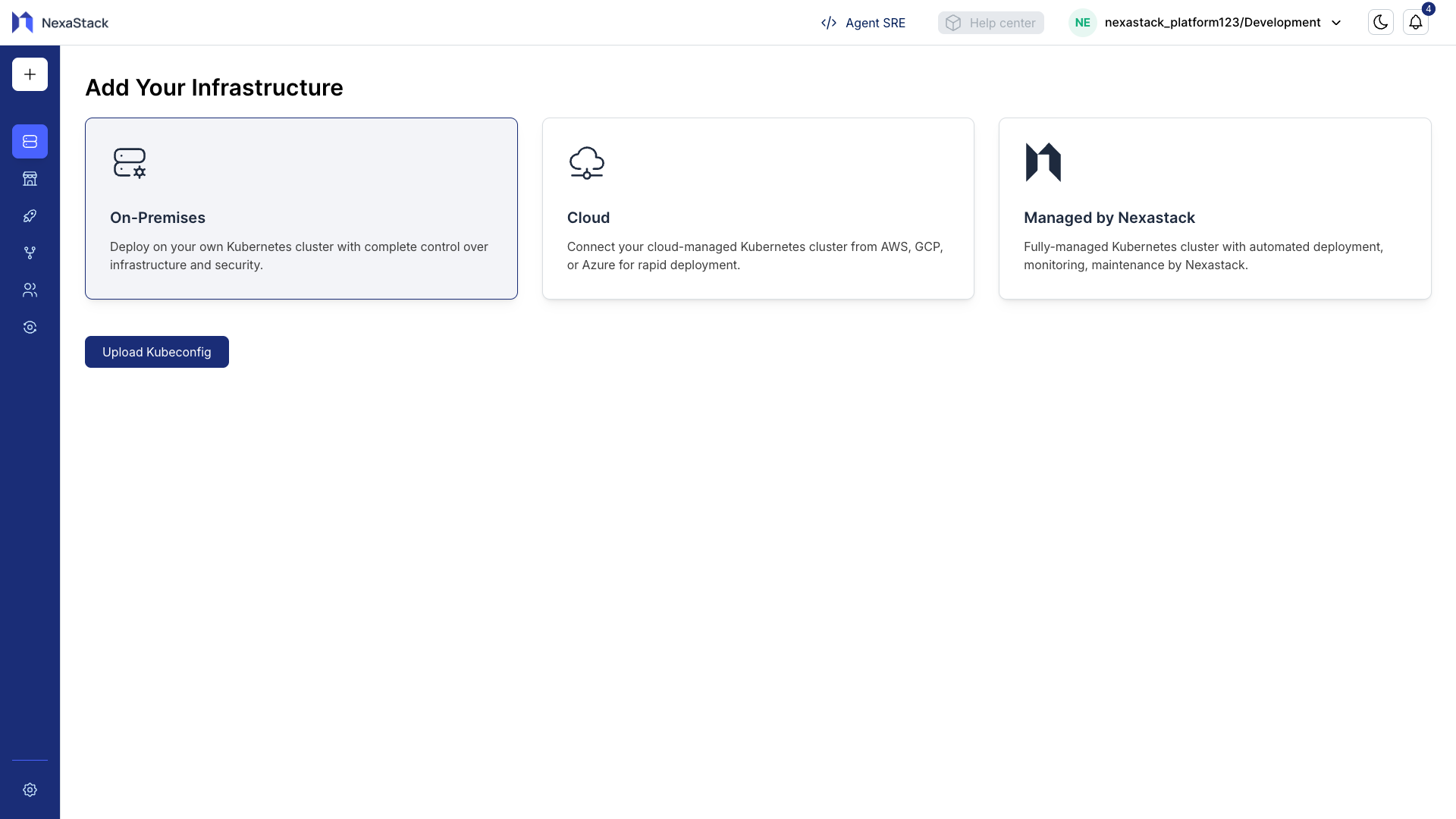Select the Teams users icon in sidebar
Screen dimensions: 1456x819
30,290
